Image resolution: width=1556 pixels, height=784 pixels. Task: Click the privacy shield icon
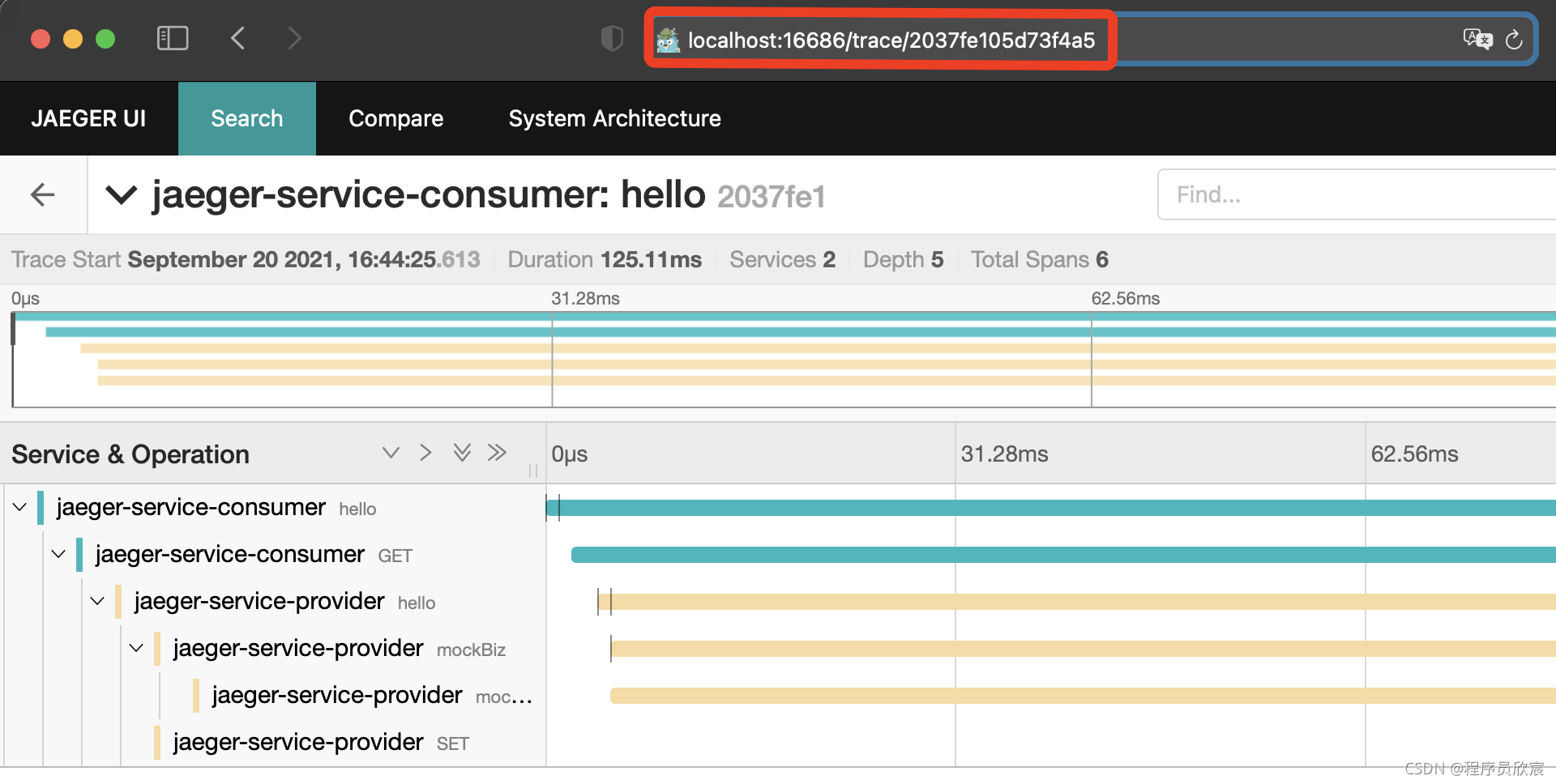612,38
